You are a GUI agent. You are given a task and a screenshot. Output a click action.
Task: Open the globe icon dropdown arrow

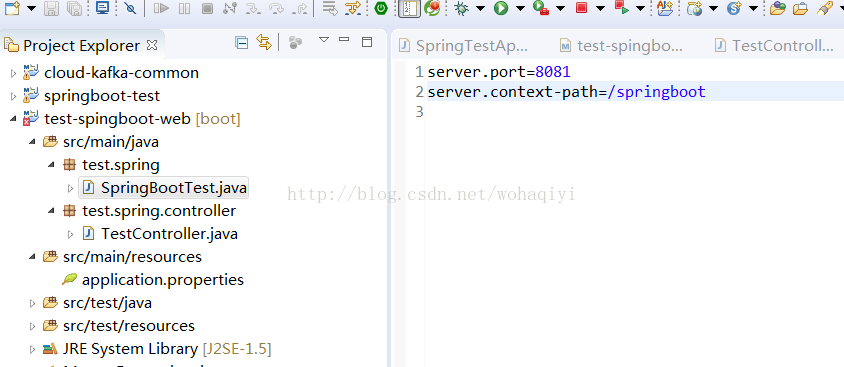(713, 9)
